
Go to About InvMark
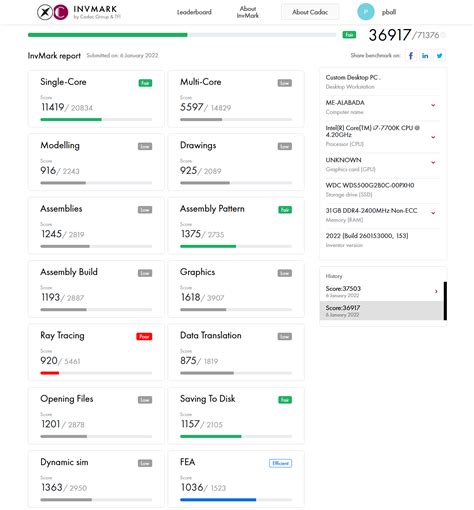(248, 12)
